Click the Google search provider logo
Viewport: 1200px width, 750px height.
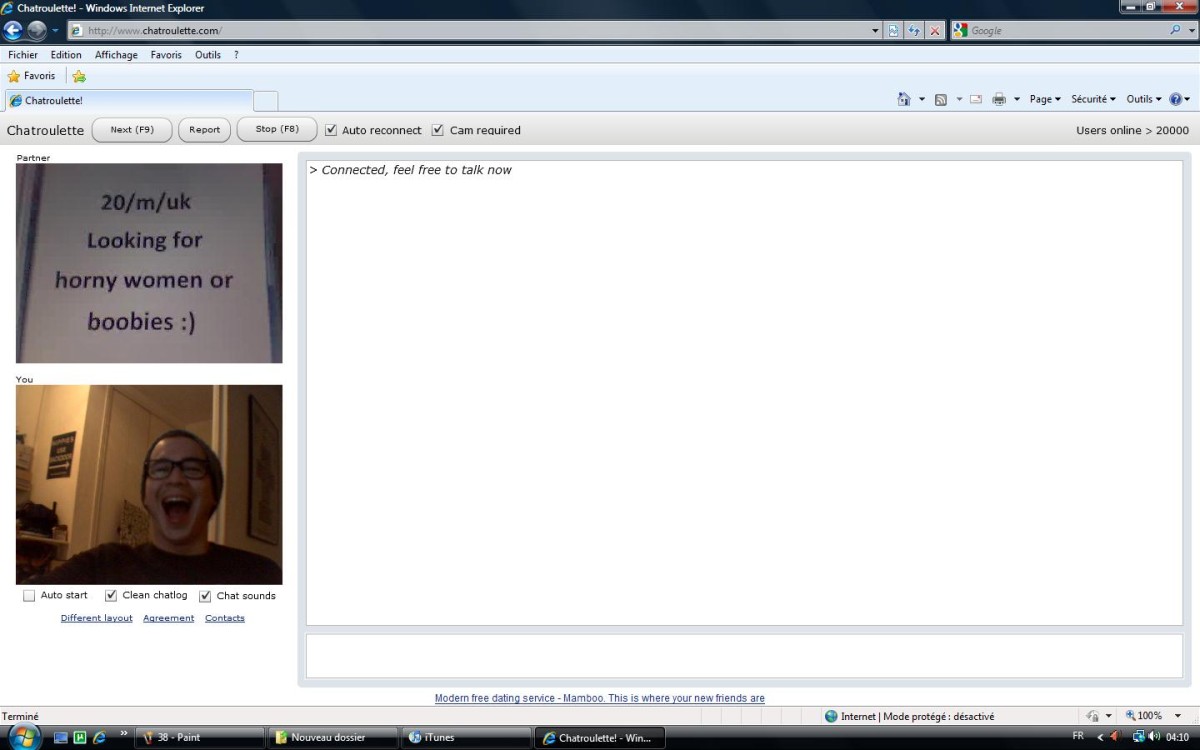click(x=961, y=30)
